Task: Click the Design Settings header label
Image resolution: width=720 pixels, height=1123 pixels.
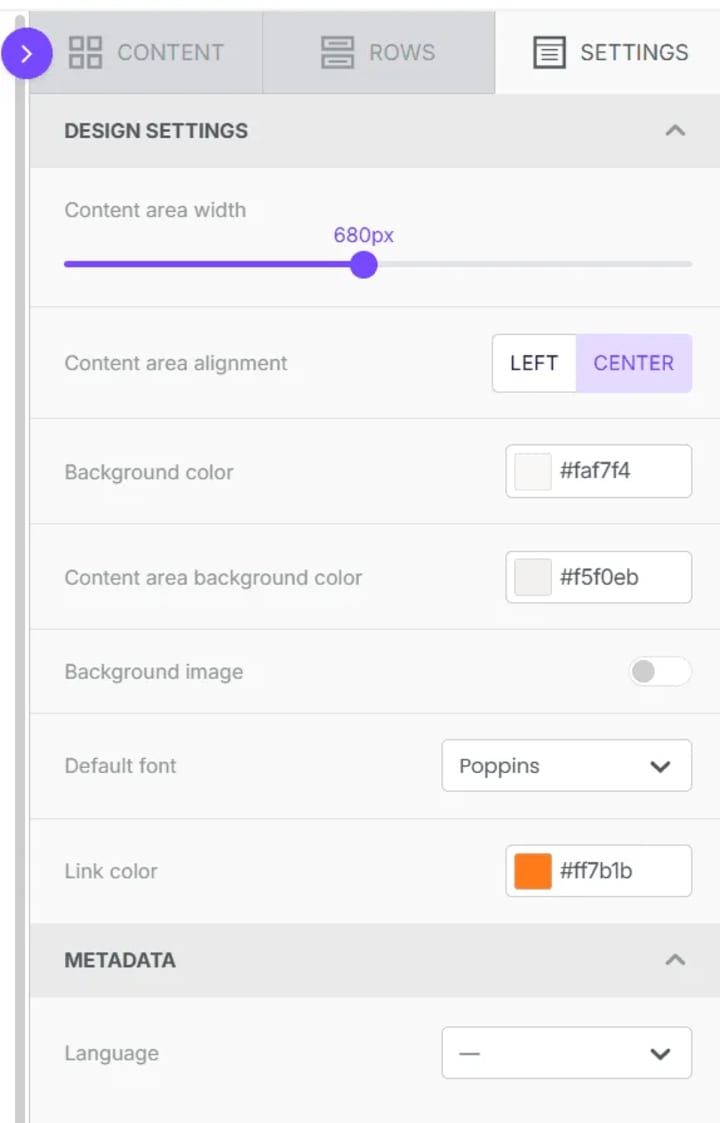Action: click(x=156, y=131)
